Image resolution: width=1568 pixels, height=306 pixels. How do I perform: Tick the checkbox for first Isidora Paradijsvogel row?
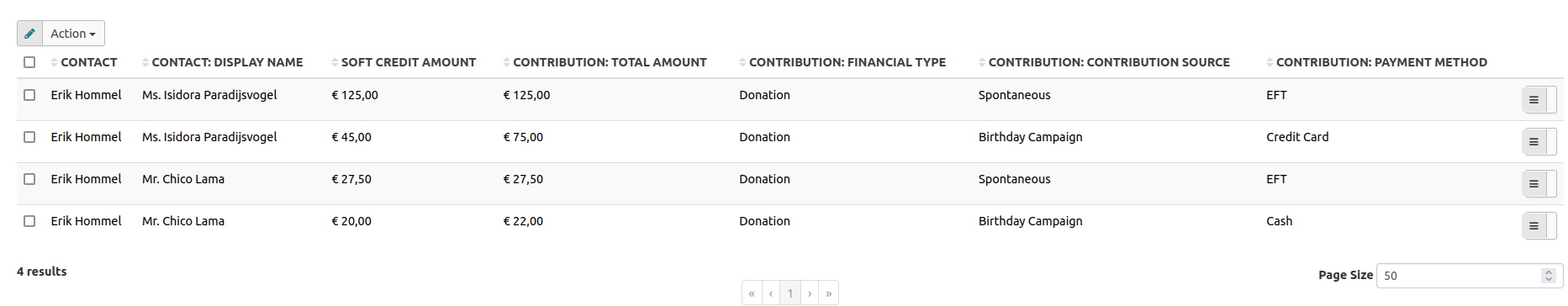click(29, 95)
